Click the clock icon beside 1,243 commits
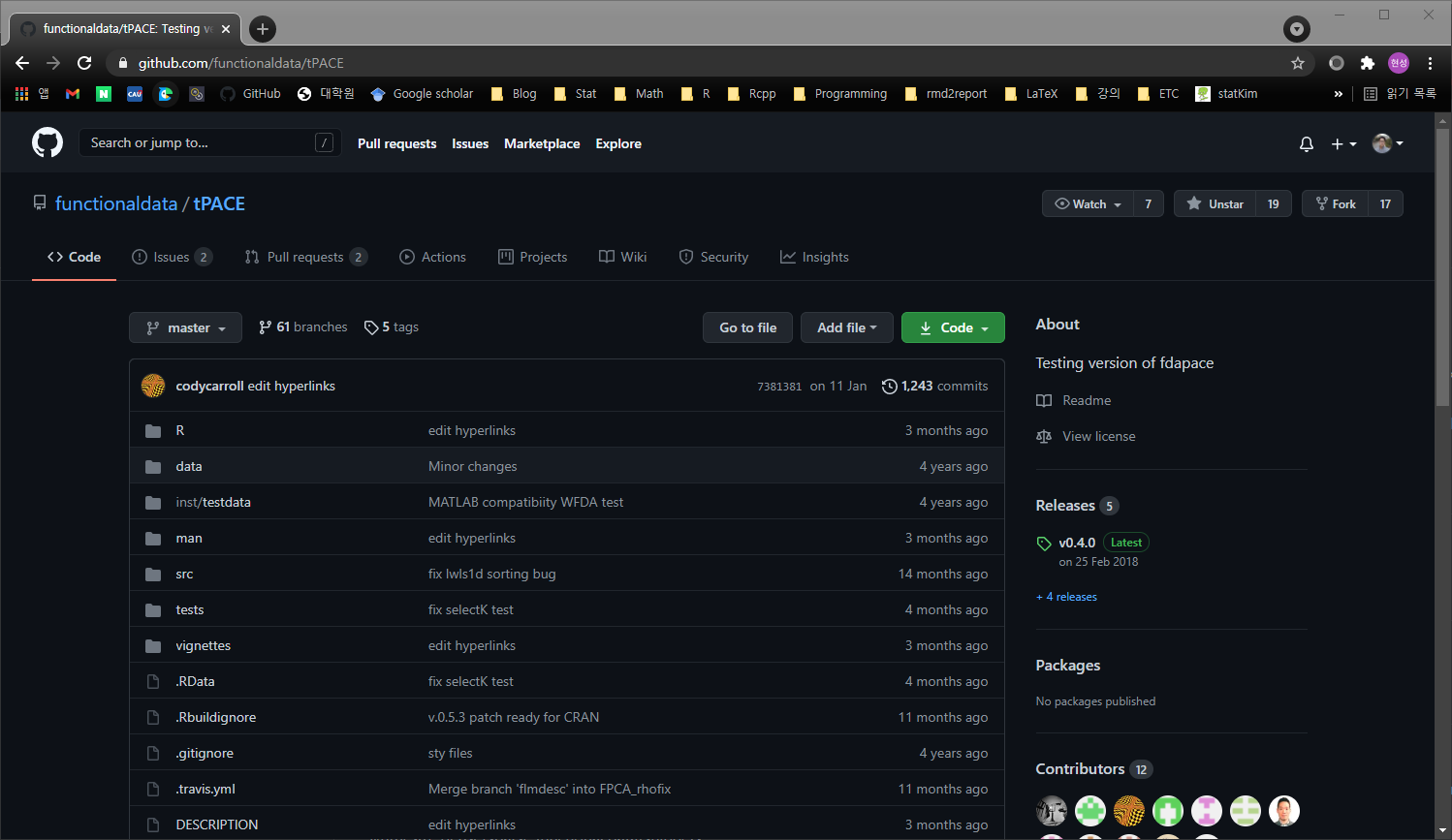Image resolution: width=1452 pixels, height=840 pixels. point(890,386)
